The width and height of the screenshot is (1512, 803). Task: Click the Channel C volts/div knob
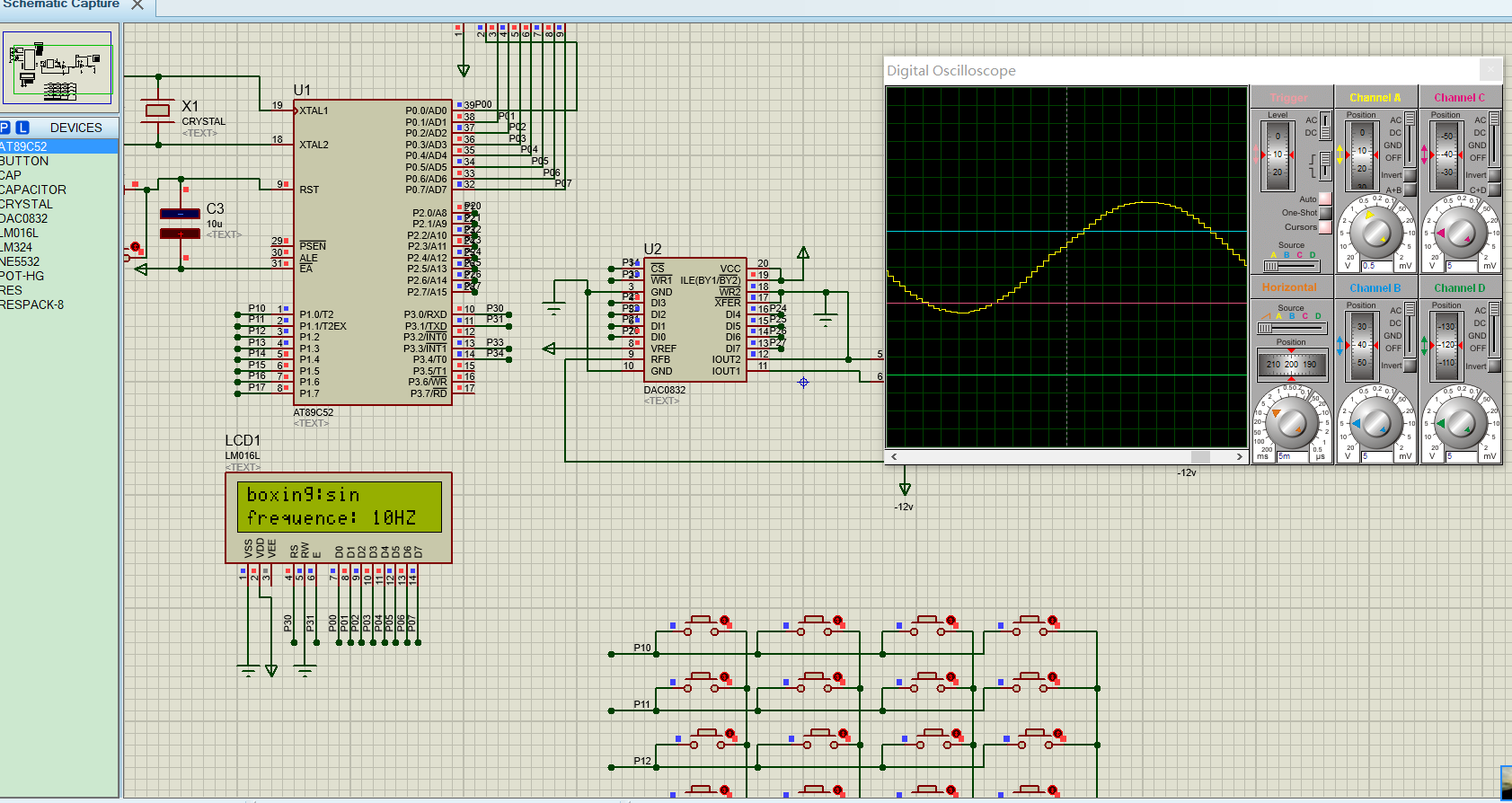pos(1461,233)
